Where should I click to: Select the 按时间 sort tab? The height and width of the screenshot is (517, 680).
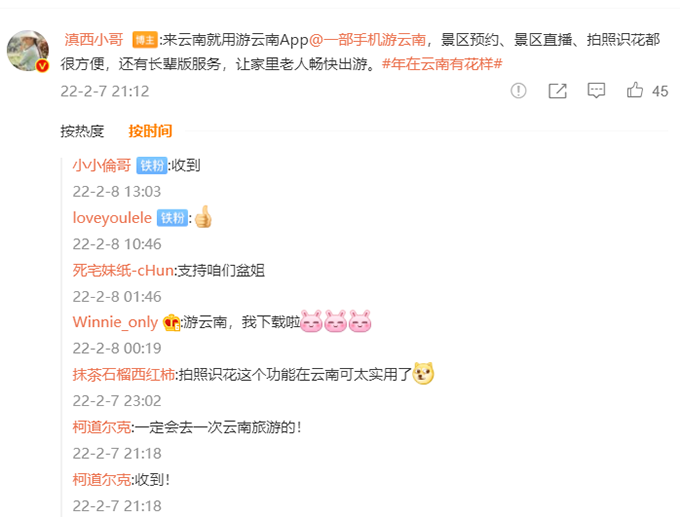point(150,131)
